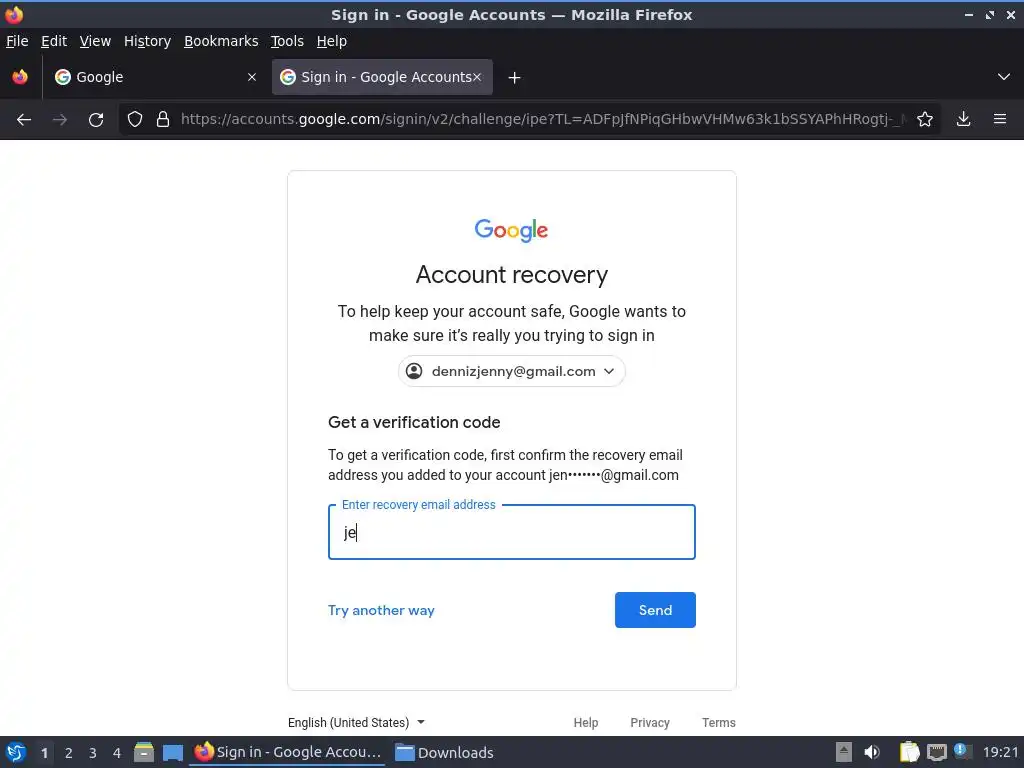Viewport: 1024px width, 768px height.
Task: Click the Firefox icon in title bar
Action: (x=14, y=14)
